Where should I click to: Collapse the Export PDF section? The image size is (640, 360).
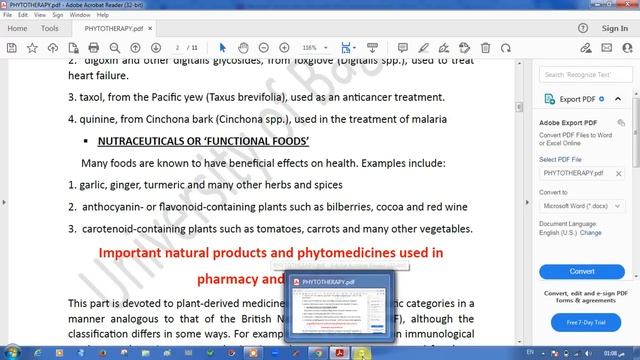point(618,99)
